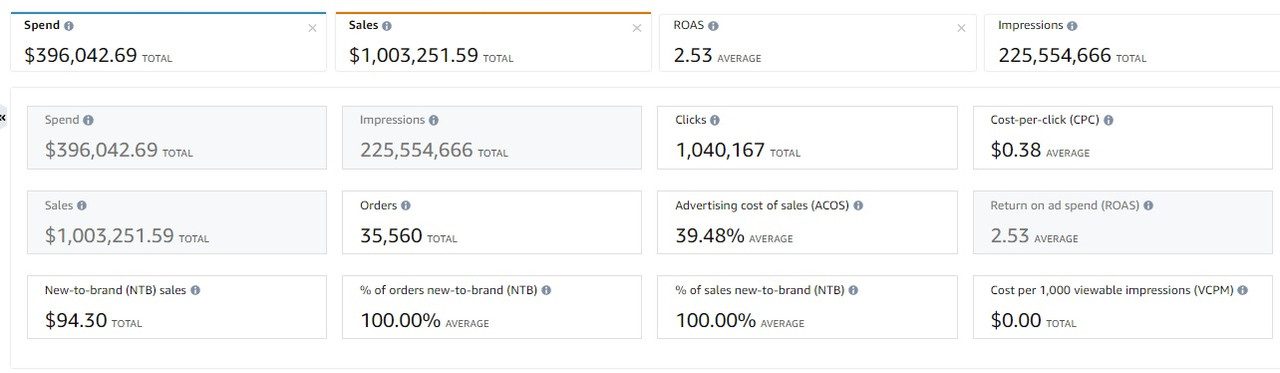Screen dimensions: 1280x373
Task: Click info icon next to top Sales
Action: (x=387, y=26)
